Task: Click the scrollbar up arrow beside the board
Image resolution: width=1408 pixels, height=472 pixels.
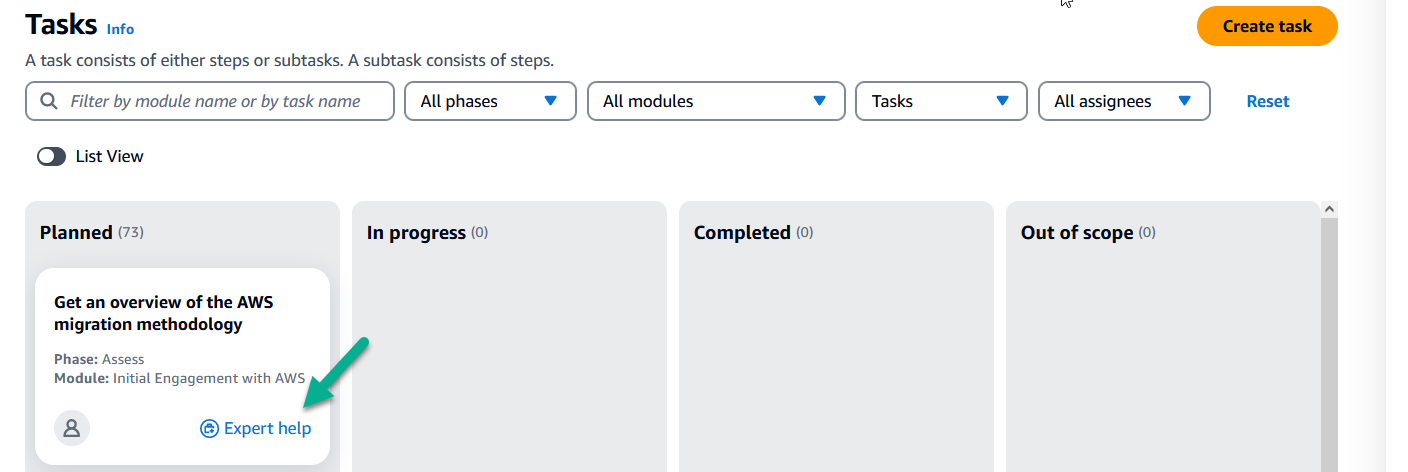Action: (1329, 209)
